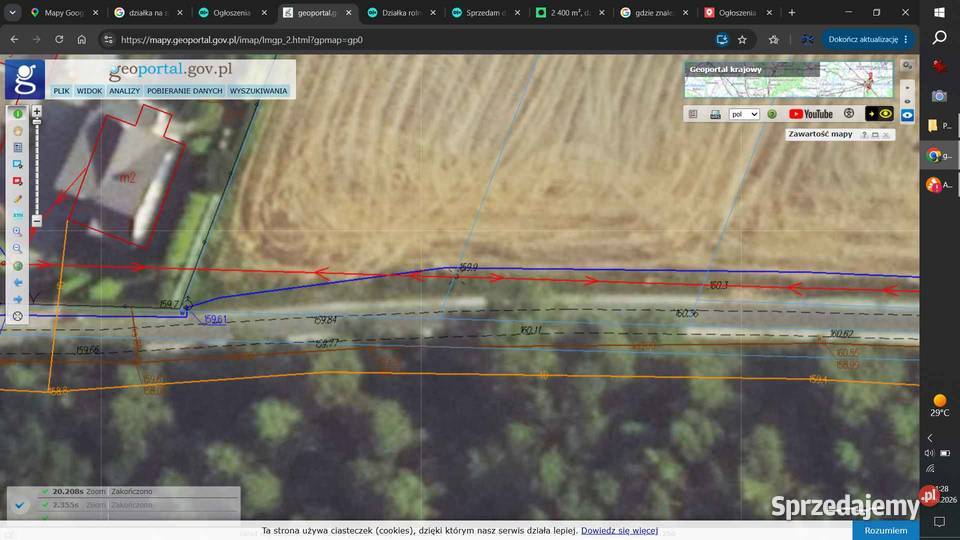Open Windows search icon
The width and height of the screenshot is (960, 540).
click(940, 38)
